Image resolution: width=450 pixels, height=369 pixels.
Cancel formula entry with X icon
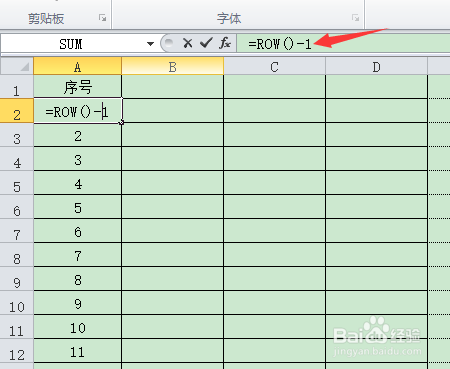pyautogui.click(x=188, y=43)
